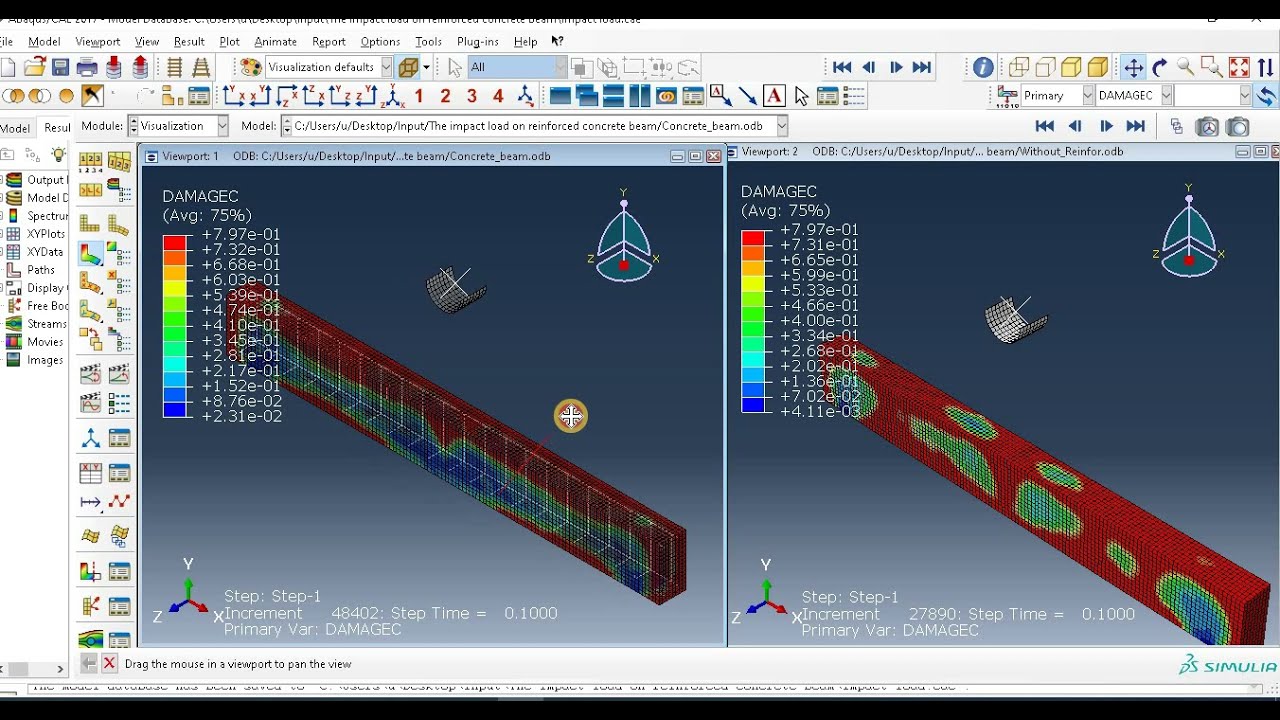
Task: Apply saved custom view 3
Action: 472,96
